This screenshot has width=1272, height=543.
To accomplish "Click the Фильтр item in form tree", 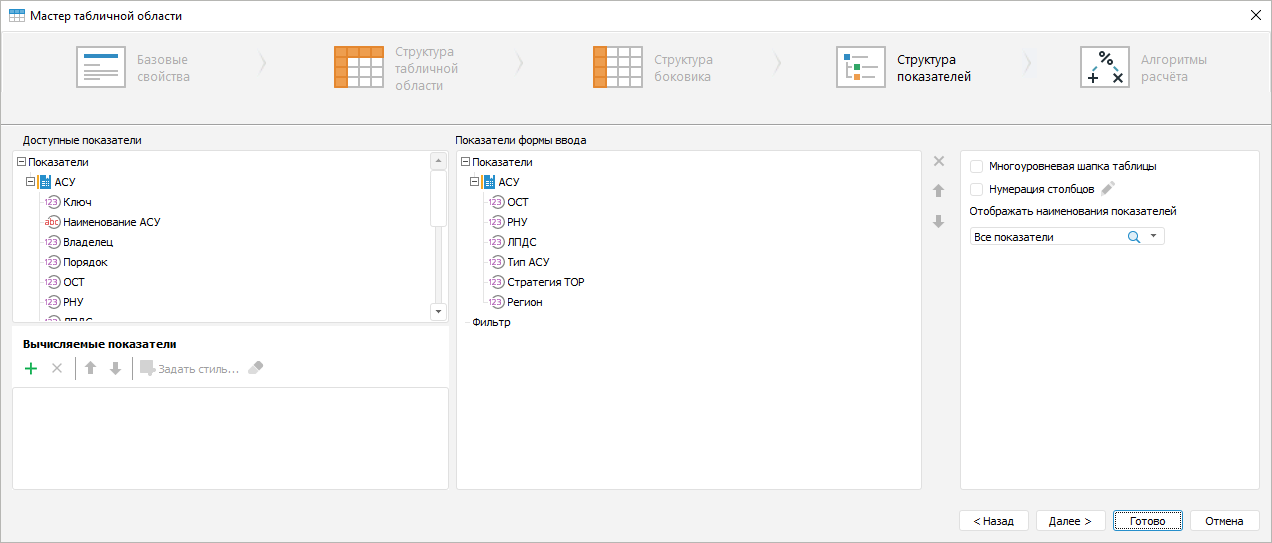I will click(491, 322).
